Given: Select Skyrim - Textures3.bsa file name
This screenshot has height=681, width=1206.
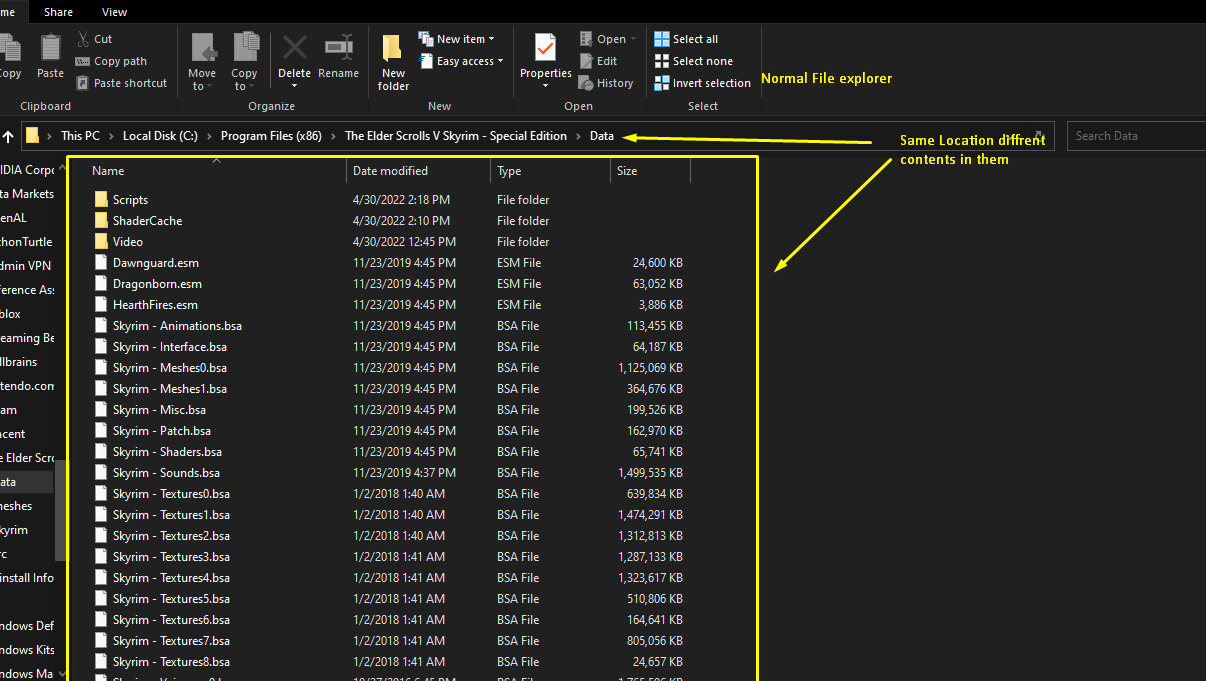Looking at the screenshot, I should pyautogui.click(x=171, y=557).
